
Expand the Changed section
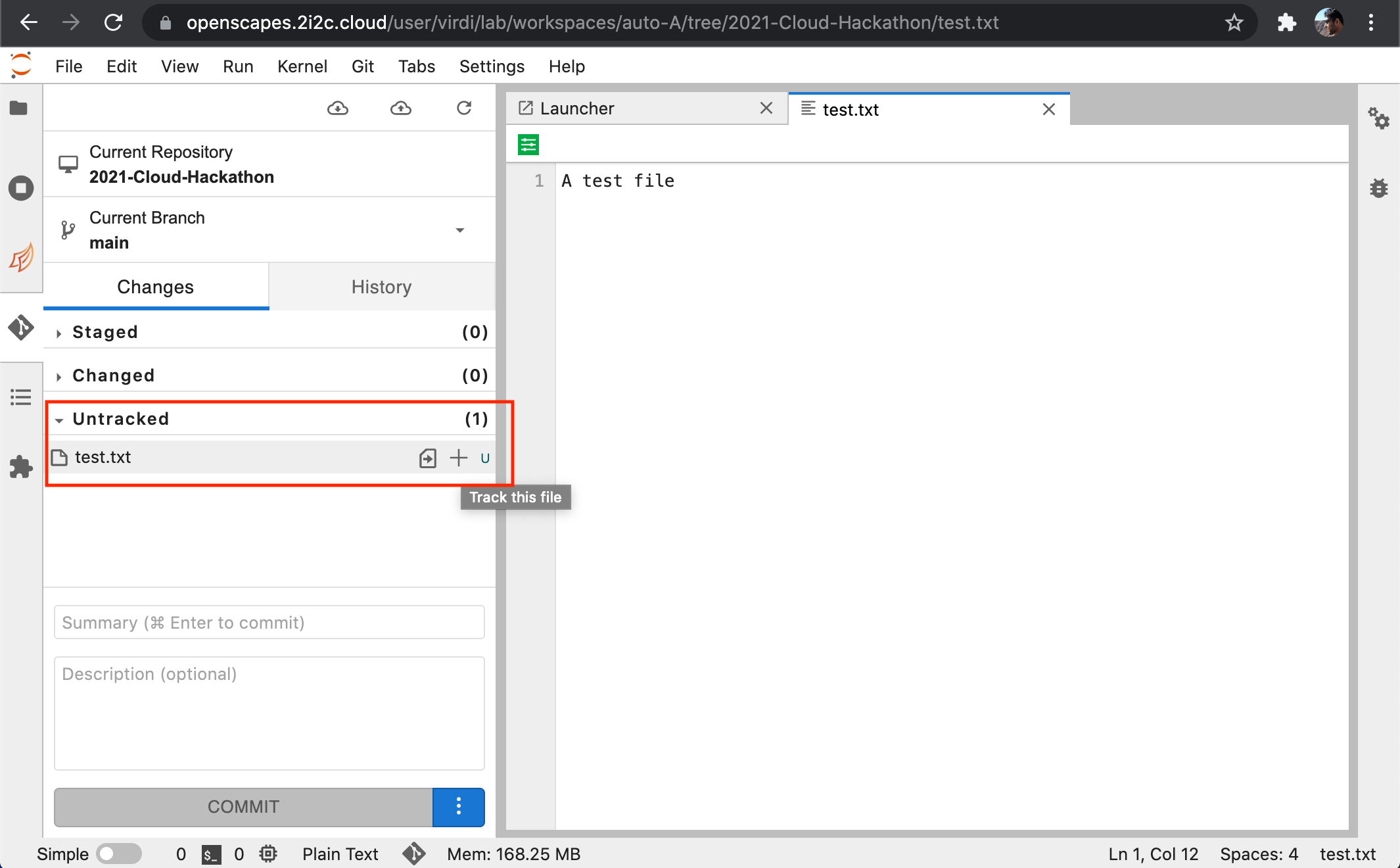(x=113, y=375)
